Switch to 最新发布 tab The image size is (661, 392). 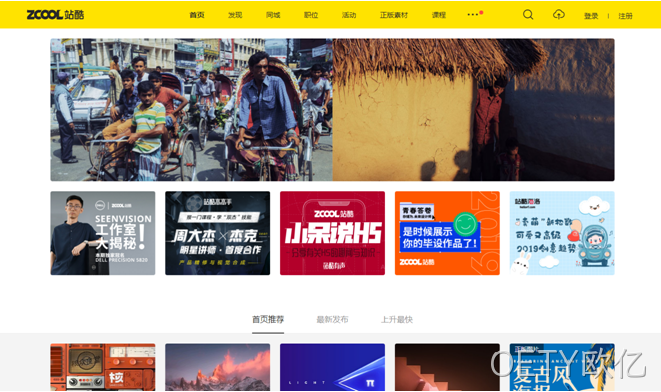coord(332,320)
